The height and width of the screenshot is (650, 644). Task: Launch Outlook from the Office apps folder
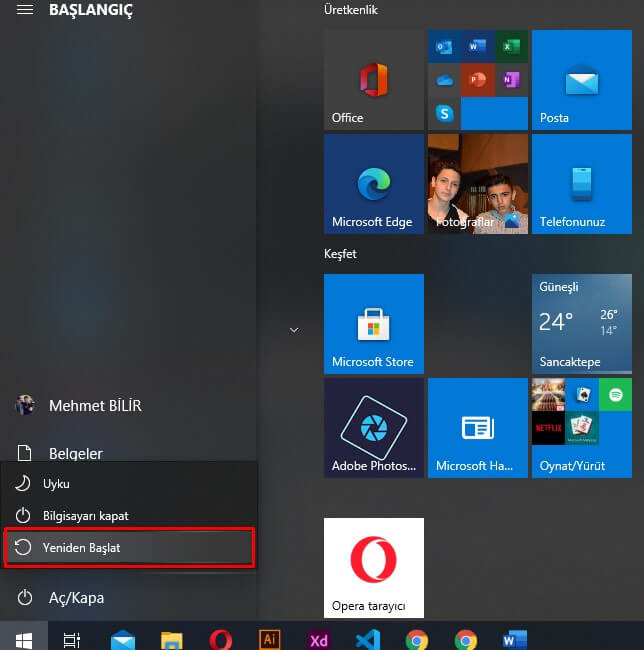point(444,46)
